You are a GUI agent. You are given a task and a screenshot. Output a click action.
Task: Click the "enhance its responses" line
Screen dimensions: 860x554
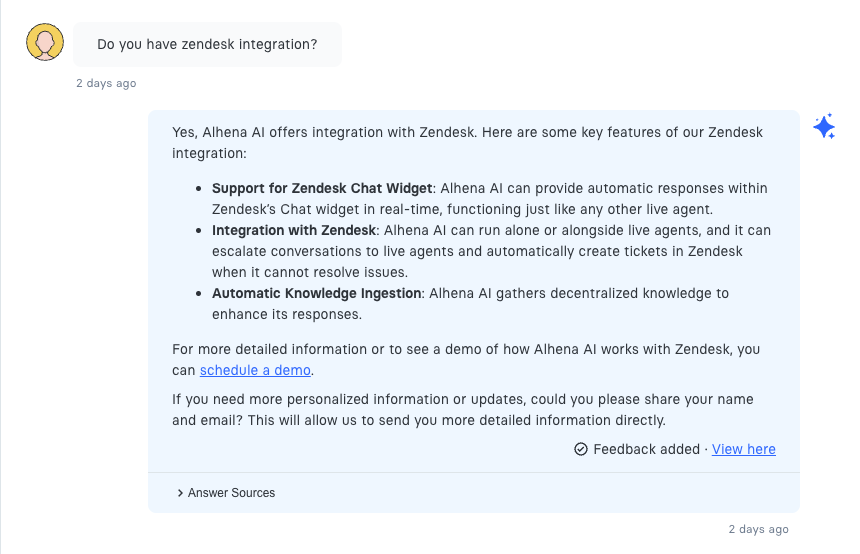pyautogui.click(x=286, y=314)
